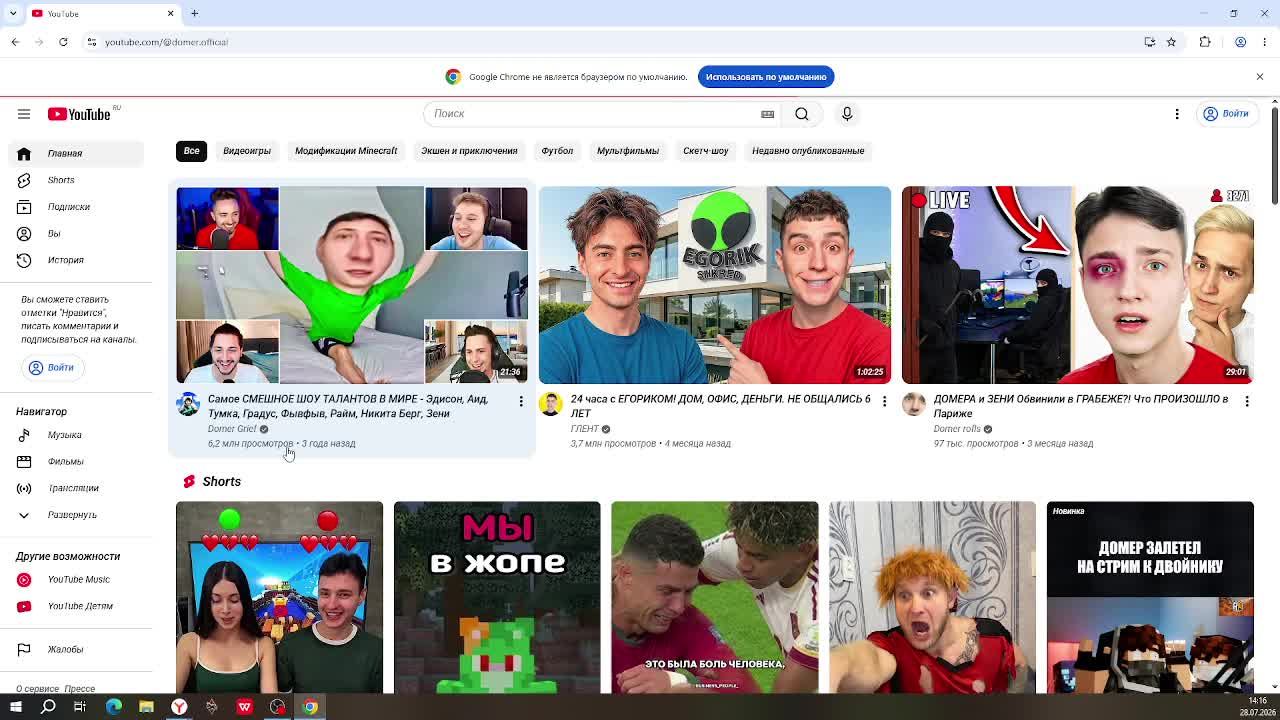This screenshot has width=1280, height=720.
Task: Open ГЛЕНТ channel avatar
Action: (551, 404)
